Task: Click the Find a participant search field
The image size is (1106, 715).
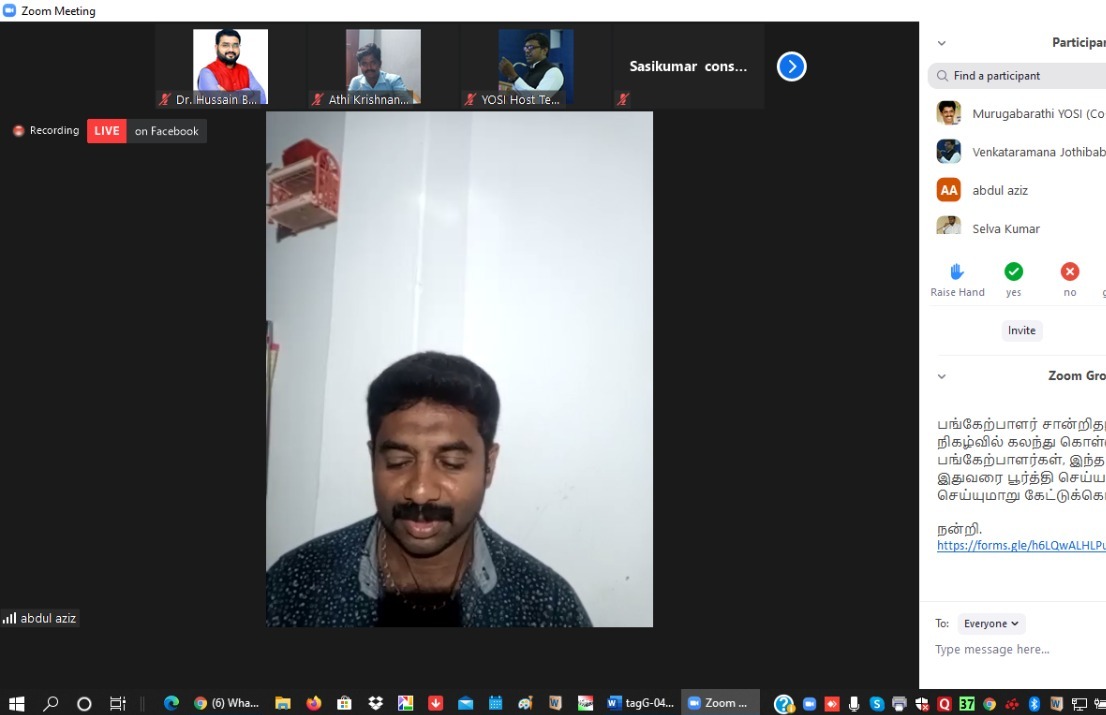Action: (1020, 76)
